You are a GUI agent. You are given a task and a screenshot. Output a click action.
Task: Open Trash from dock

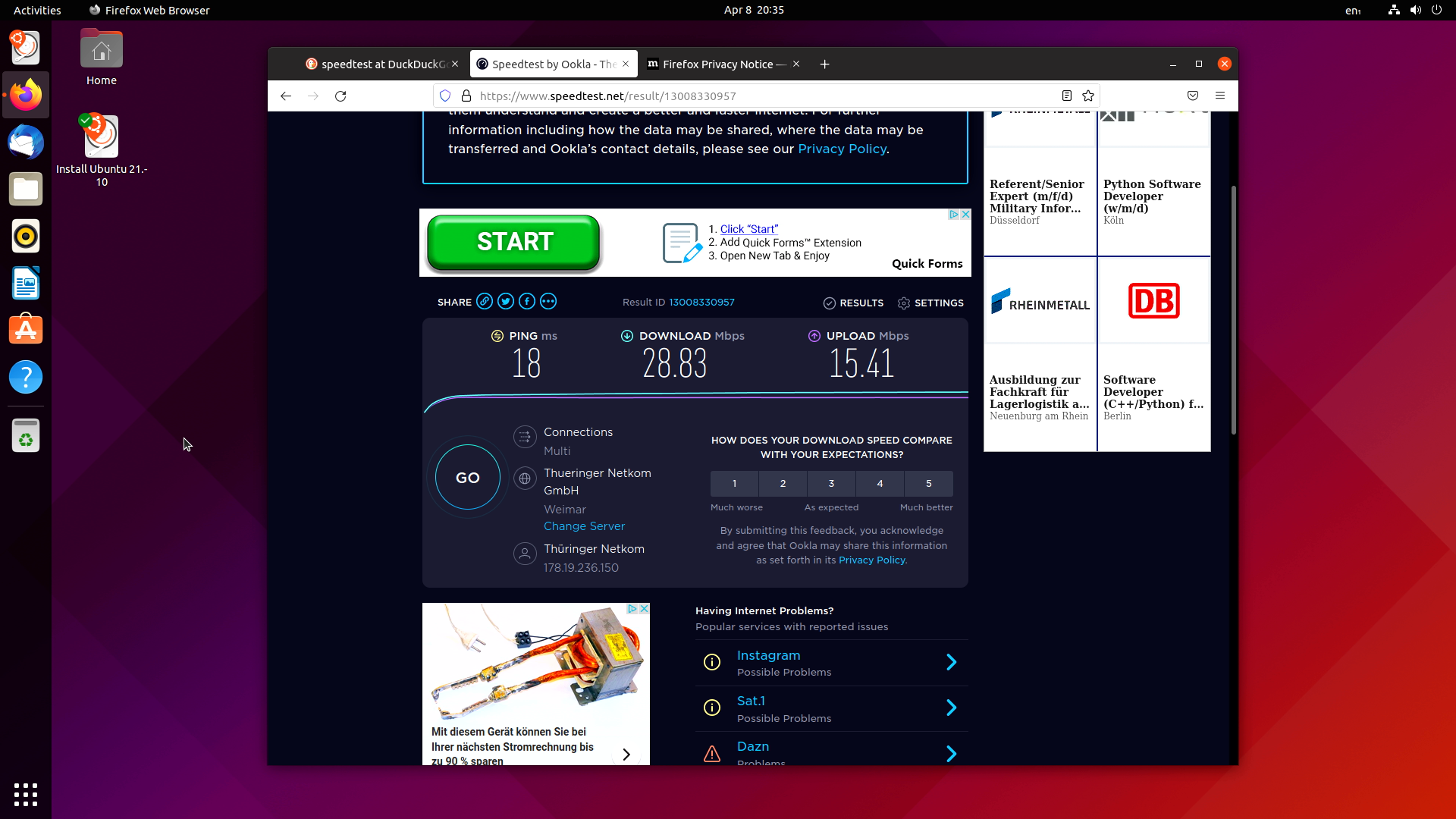point(26,436)
